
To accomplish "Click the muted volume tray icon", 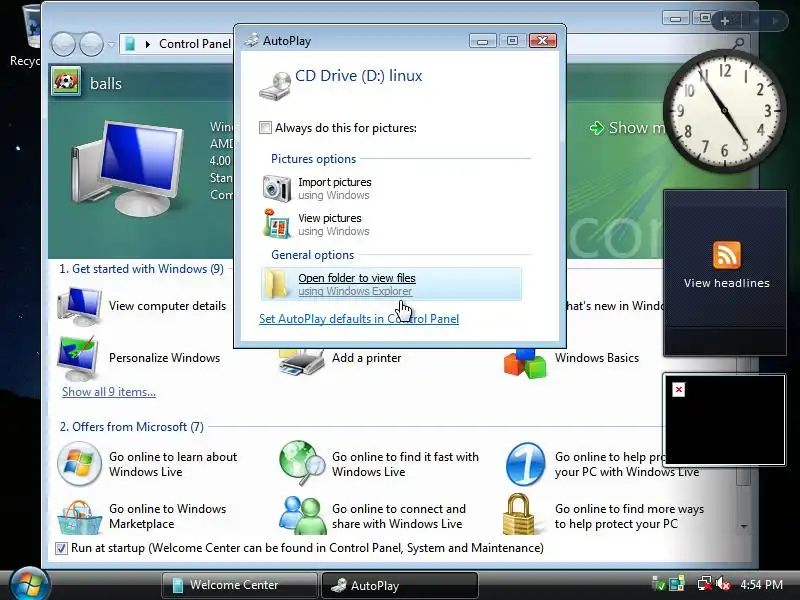I will (x=723, y=584).
